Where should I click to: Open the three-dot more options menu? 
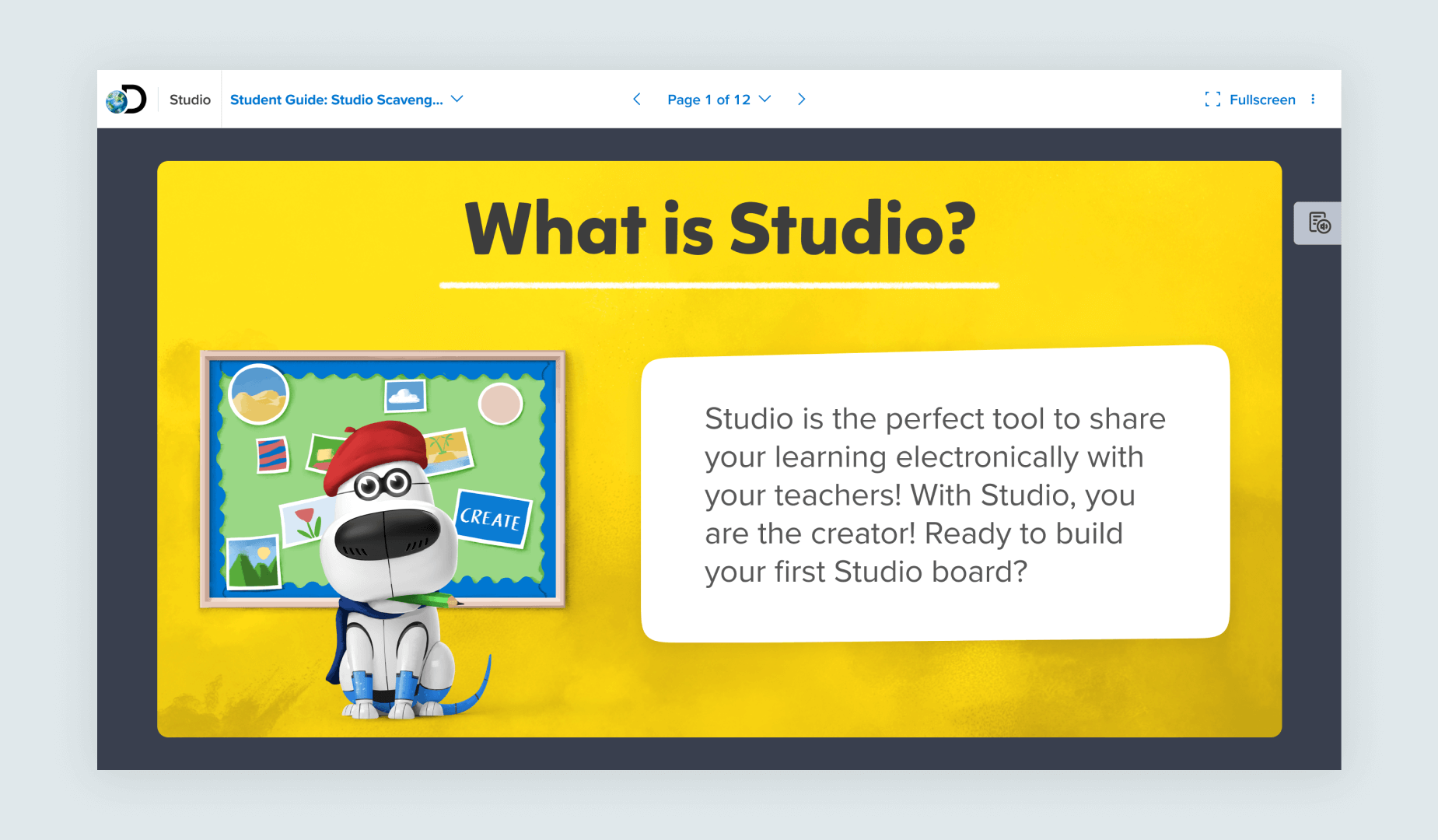[x=1313, y=100]
